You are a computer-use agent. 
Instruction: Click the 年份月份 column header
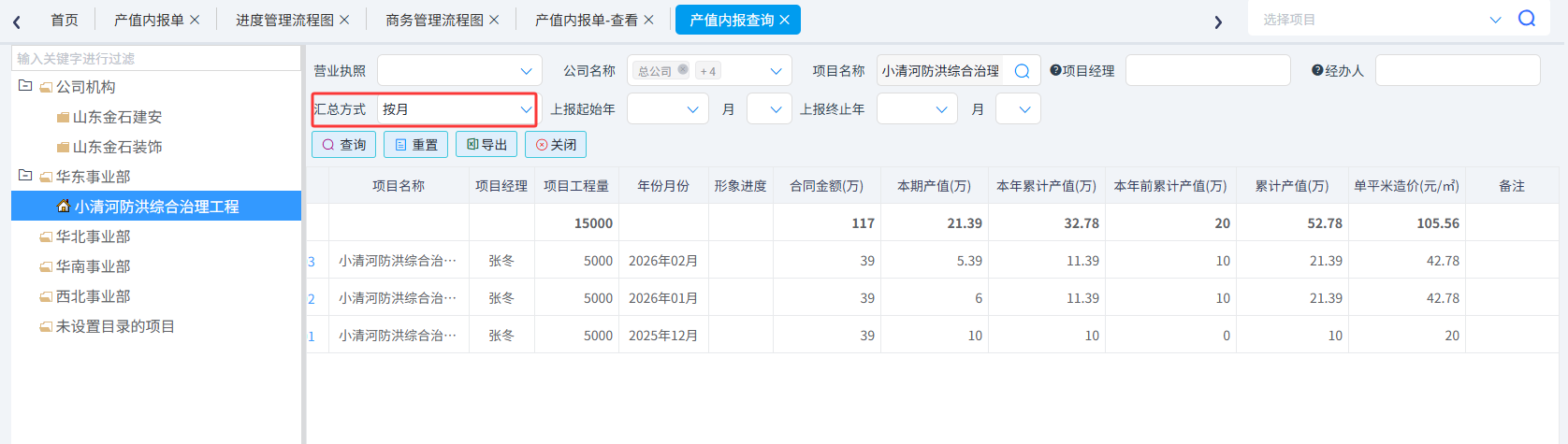663,186
